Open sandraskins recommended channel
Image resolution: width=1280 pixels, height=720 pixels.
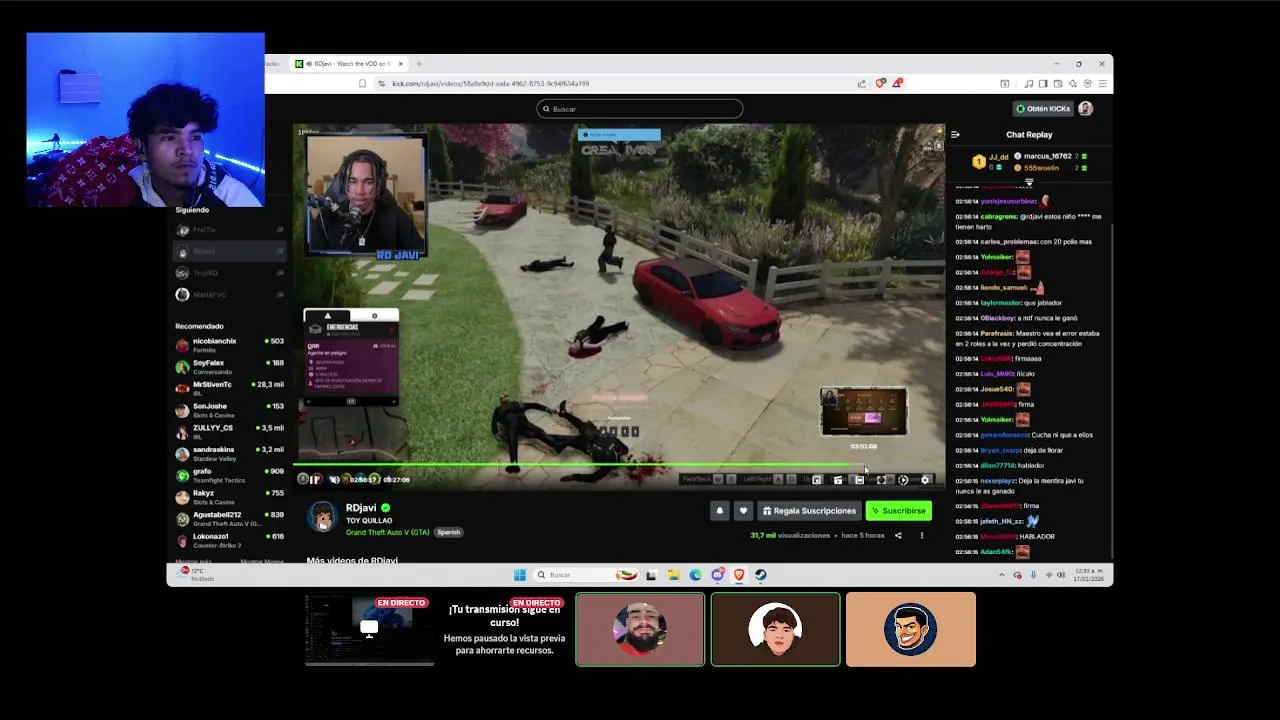tap(229, 453)
